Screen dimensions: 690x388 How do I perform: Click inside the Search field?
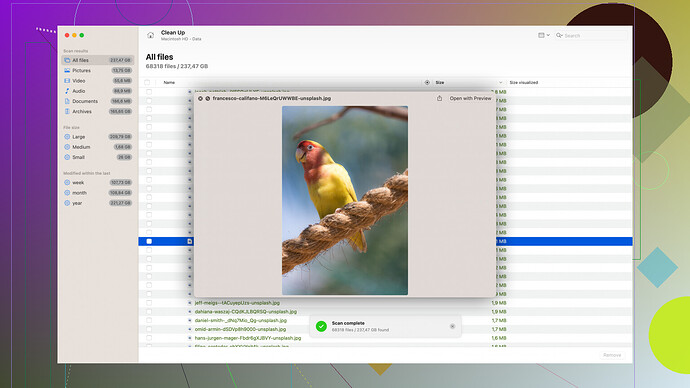pyautogui.click(x=591, y=36)
